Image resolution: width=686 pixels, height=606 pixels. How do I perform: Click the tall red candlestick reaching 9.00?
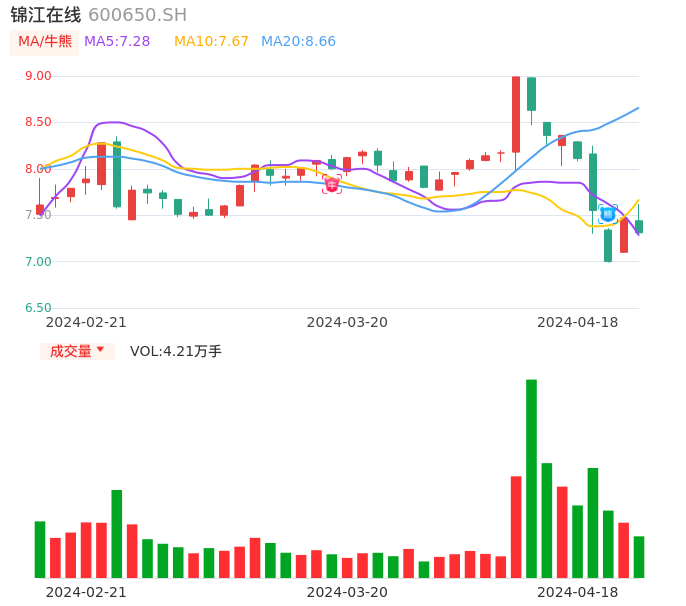(x=516, y=115)
